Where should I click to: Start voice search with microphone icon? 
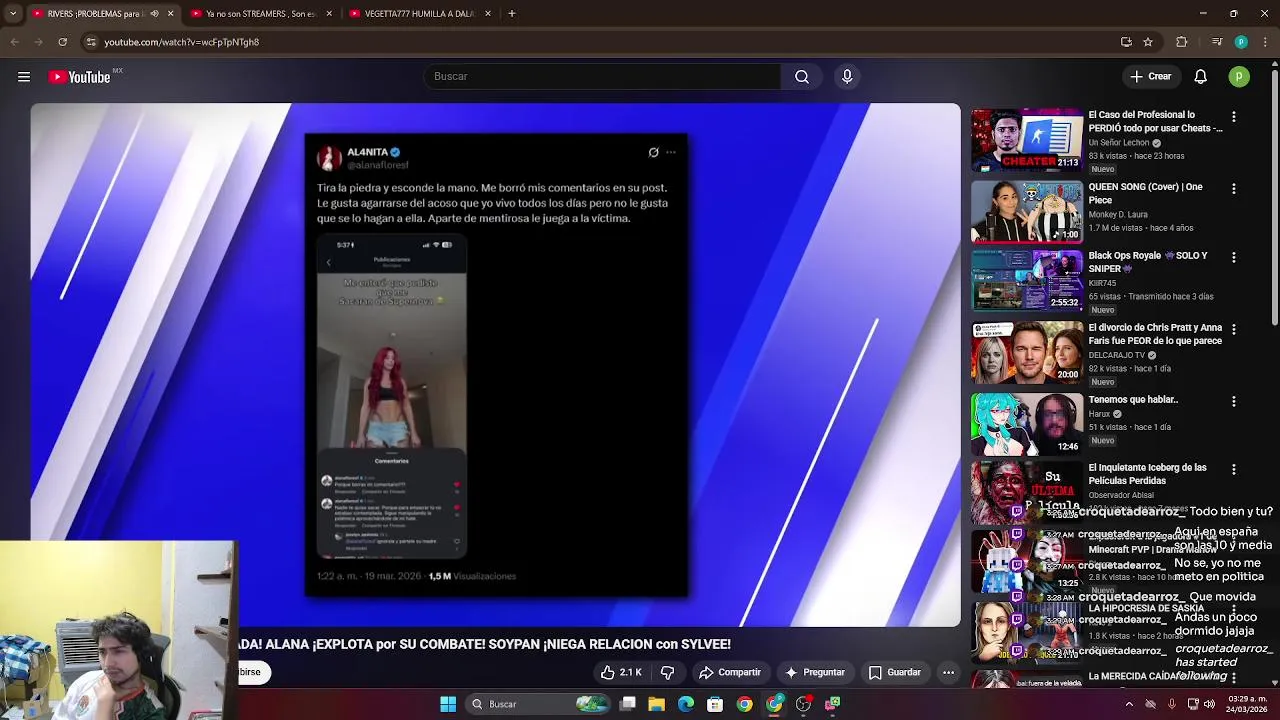click(x=847, y=77)
